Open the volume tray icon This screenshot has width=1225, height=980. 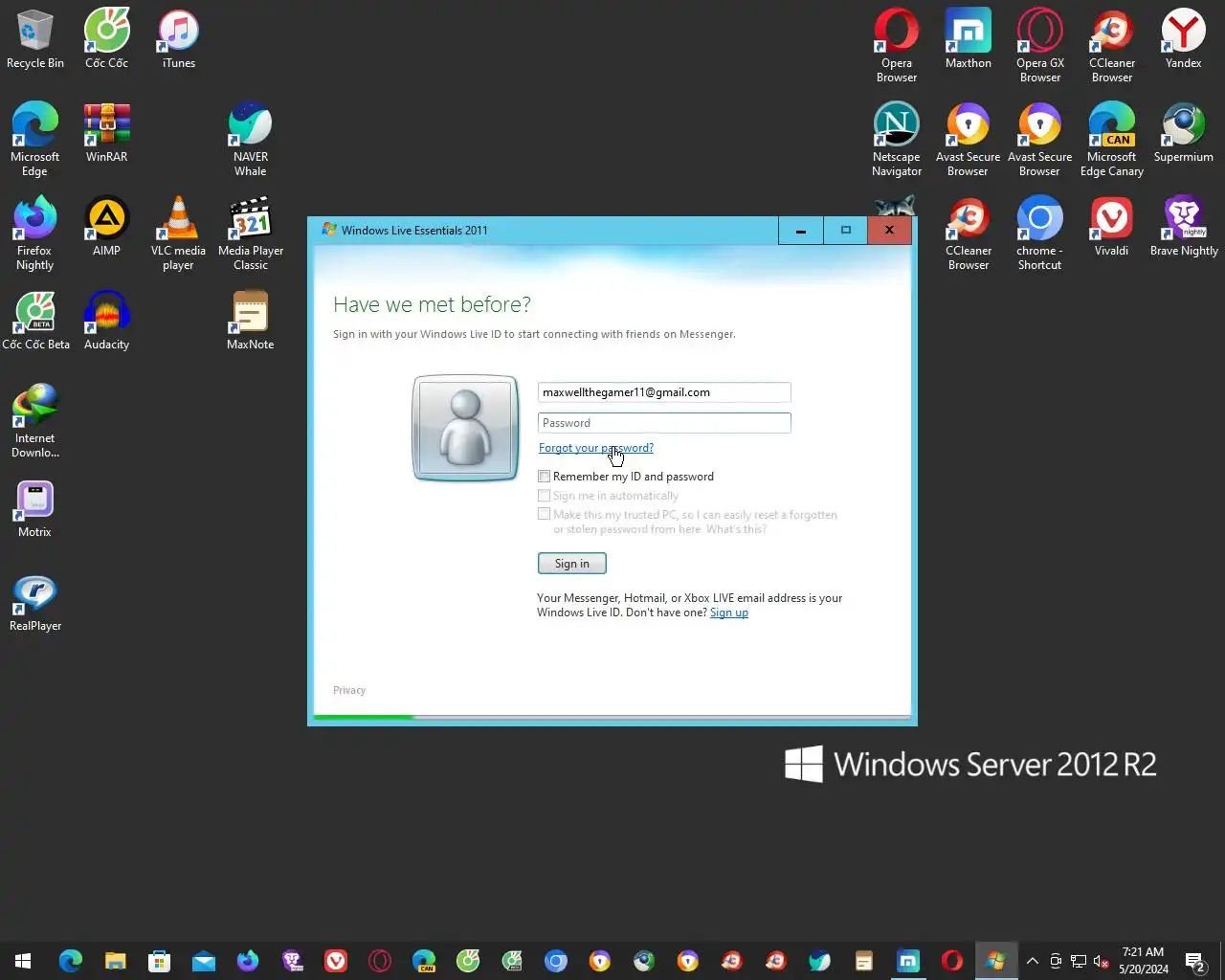click(1101, 961)
